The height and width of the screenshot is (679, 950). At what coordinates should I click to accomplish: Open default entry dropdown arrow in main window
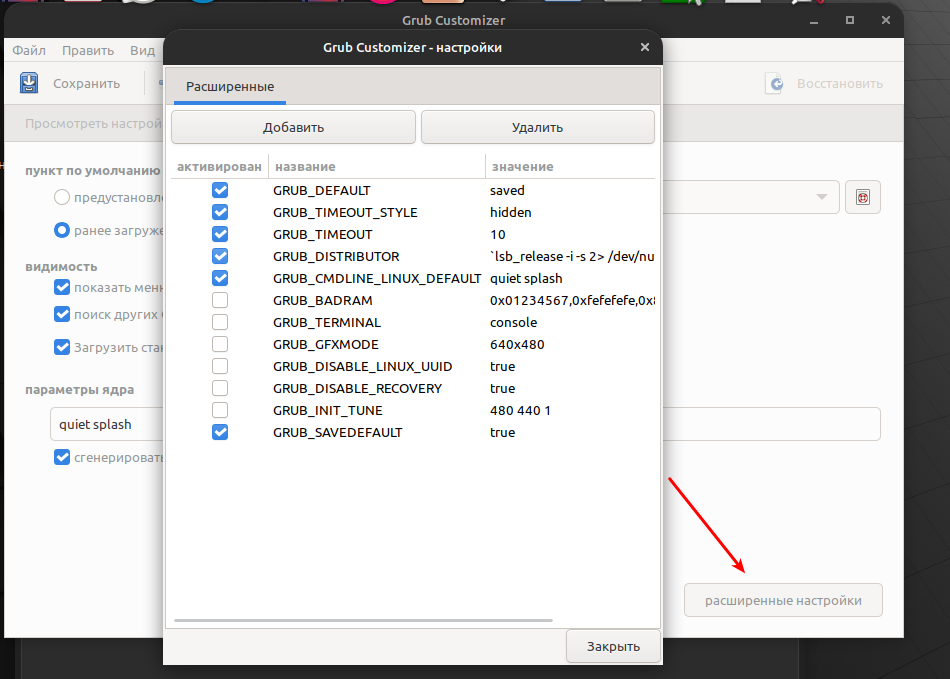[822, 197]
